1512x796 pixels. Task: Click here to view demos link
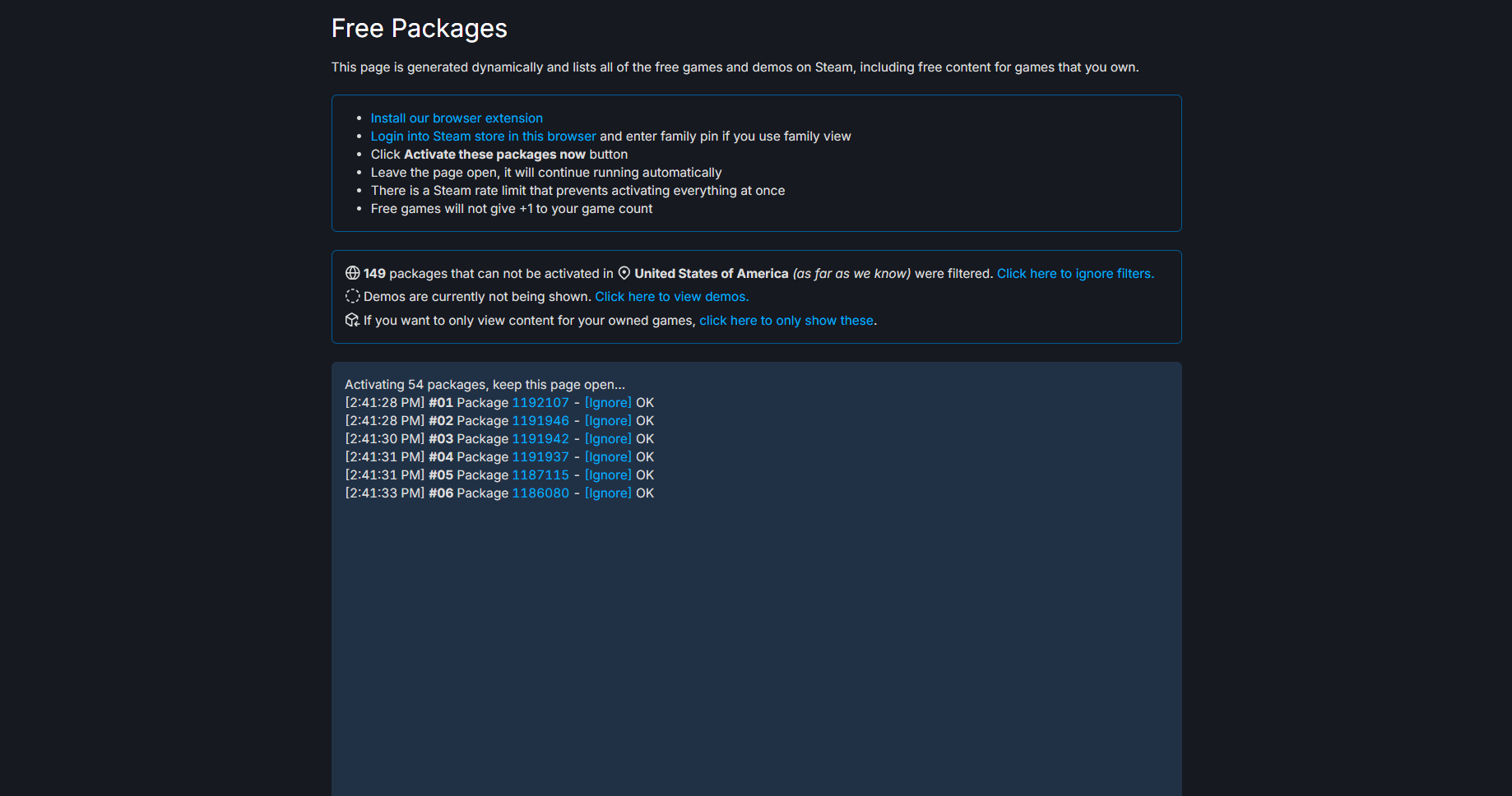tap(671, 297)
